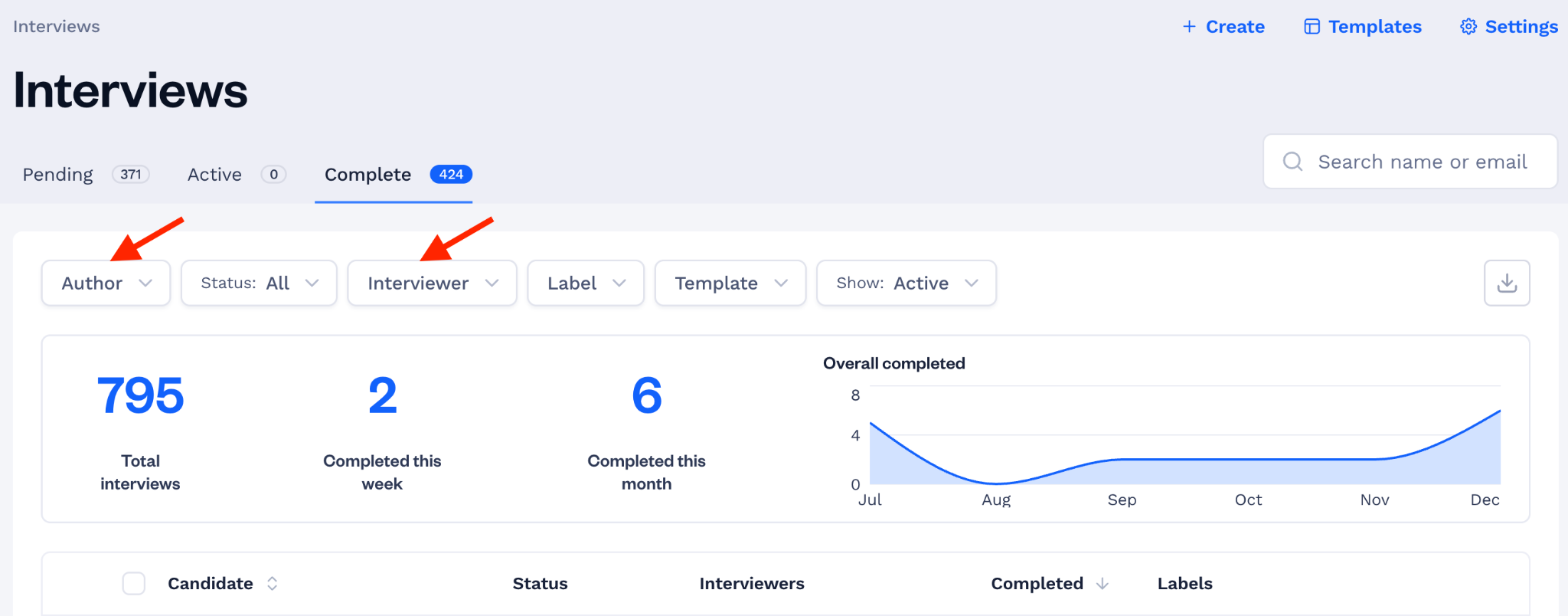1568x616 pixels.
Task: Click the Templates layout icon
Action: pyautogui.click(x=1312, y=27)
